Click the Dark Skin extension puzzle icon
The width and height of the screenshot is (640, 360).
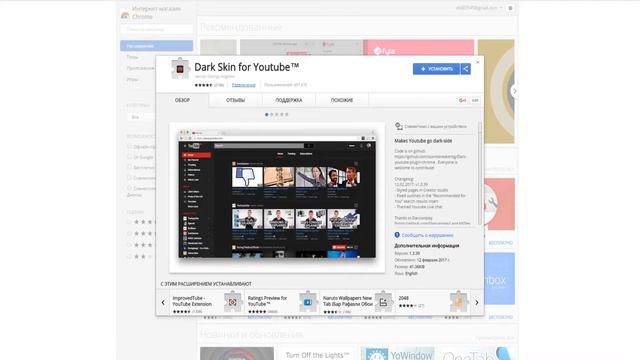180,69
